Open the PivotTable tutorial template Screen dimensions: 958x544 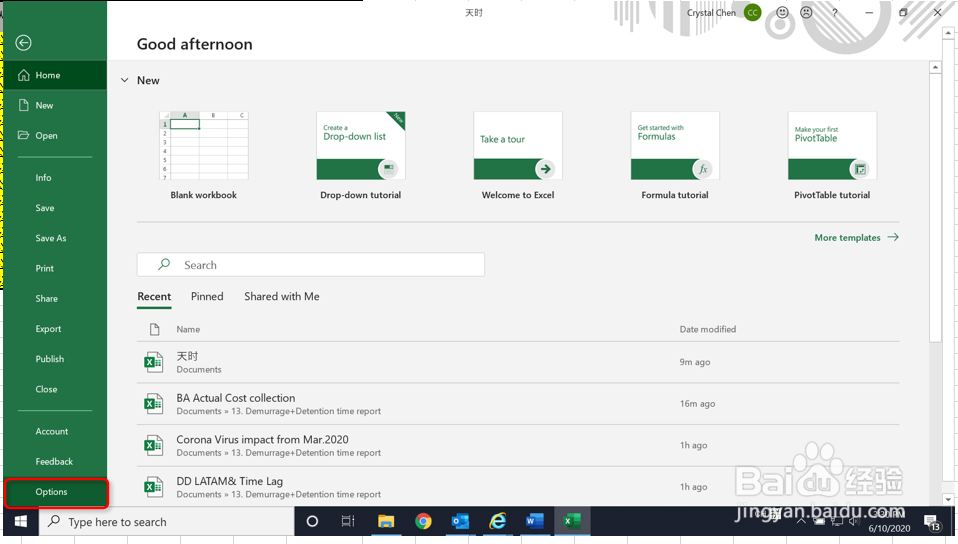coord(832,155)
